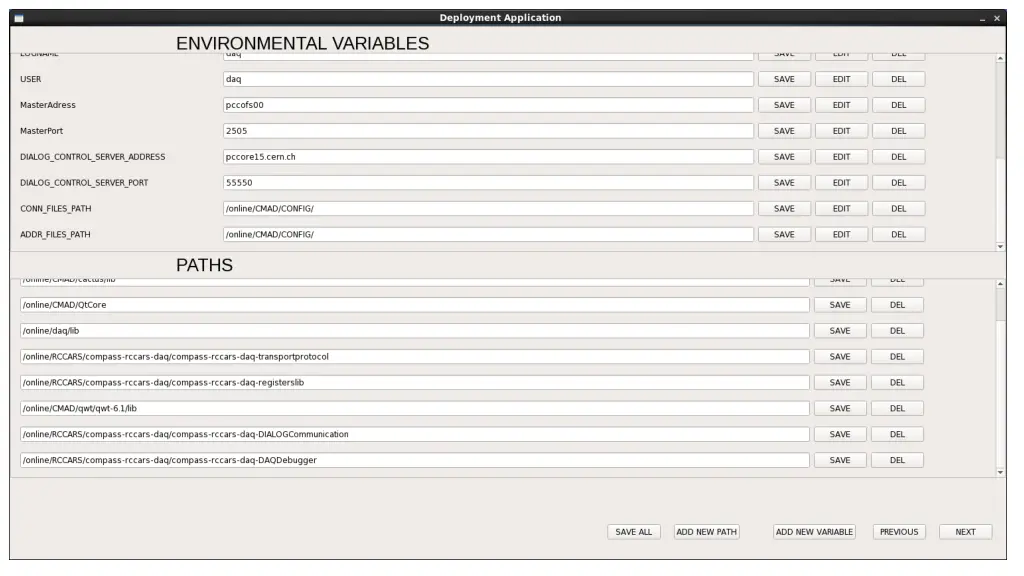Delete the DAQDebugger path entry
This screenshot has height=576, width=1024.
coord(897,461)
